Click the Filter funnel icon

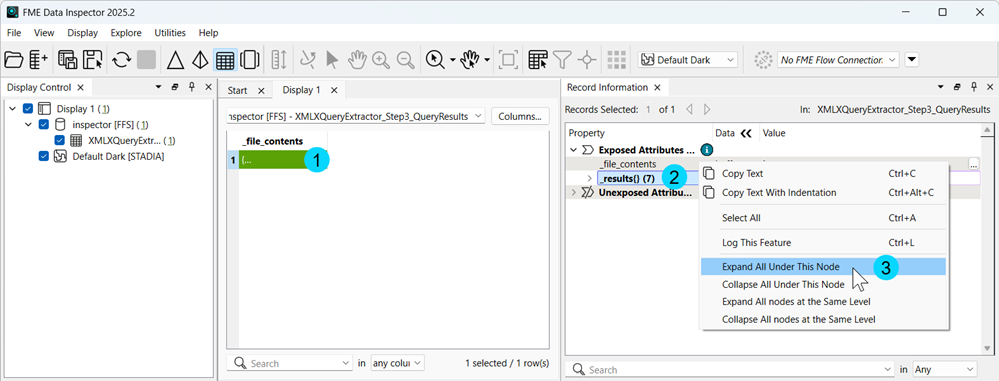pos(561,60)
